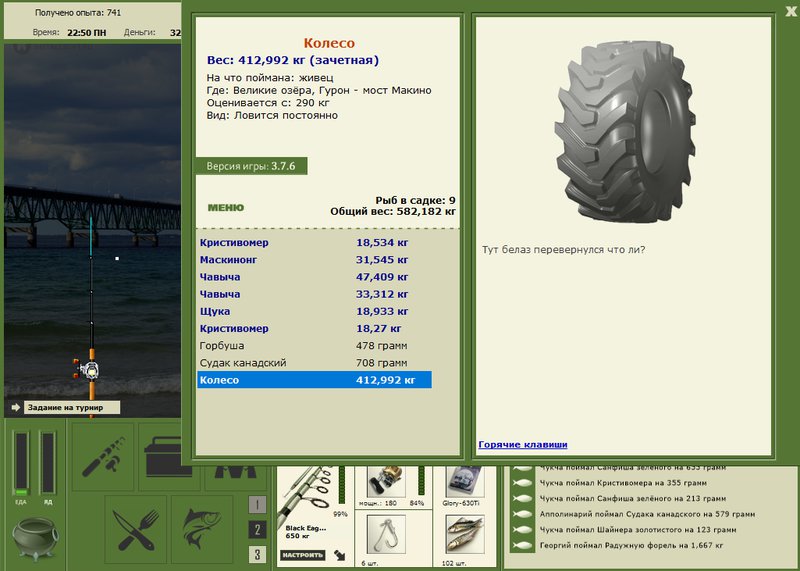The height and width of the screenshot is (571, 800).
Task: Select the live bait fish thumbnail
Action: (x=464, y=534)
